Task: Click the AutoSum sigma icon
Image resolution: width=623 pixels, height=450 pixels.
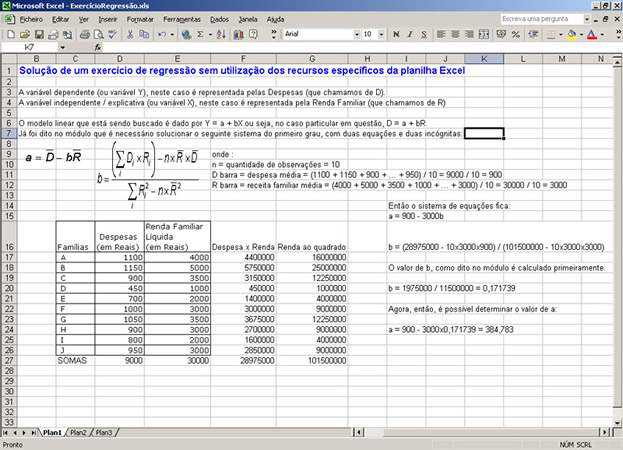Action: click(200, 34)
